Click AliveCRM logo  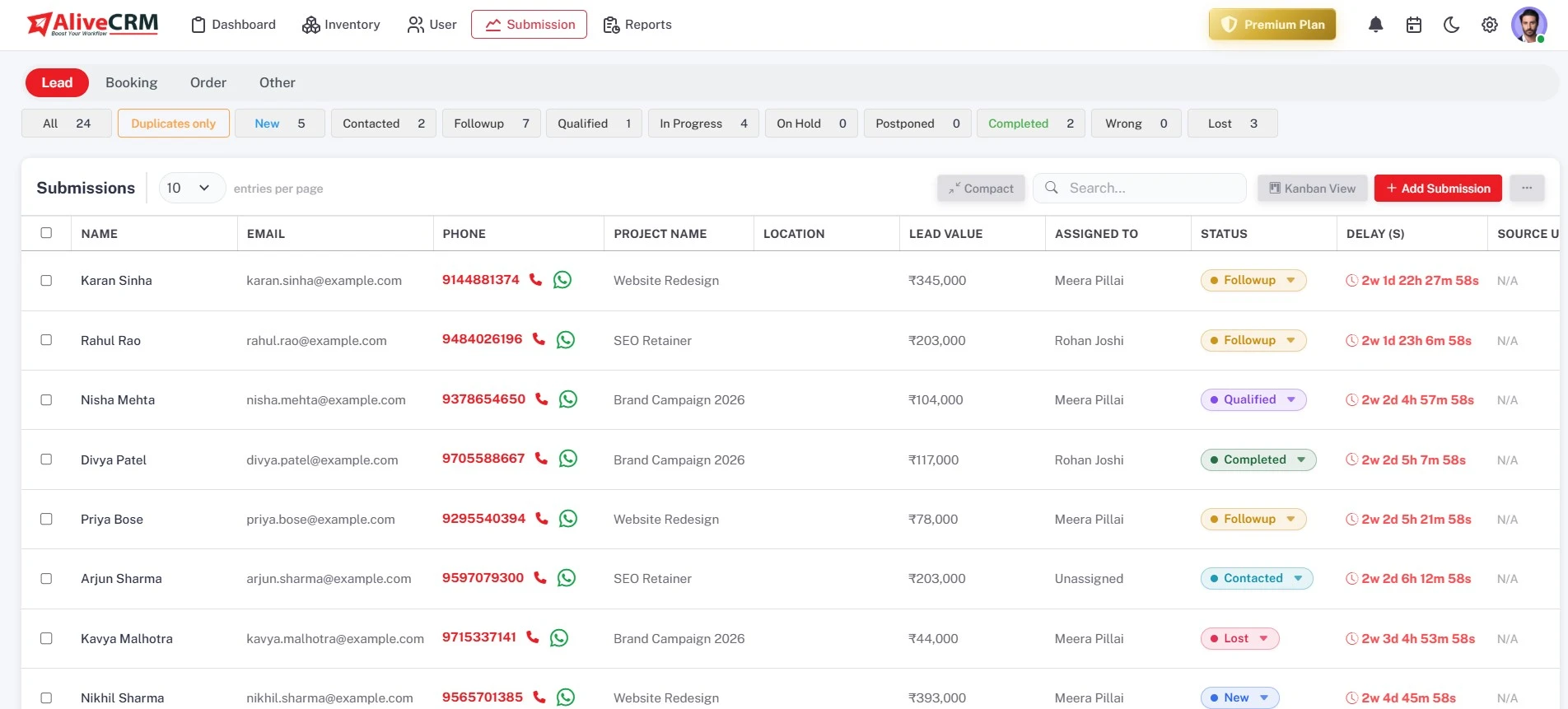tap(92, 24)
